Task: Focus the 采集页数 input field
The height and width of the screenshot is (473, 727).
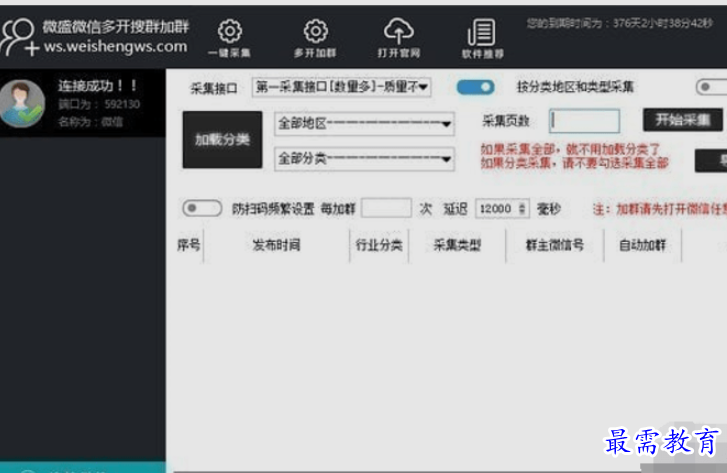Action: tap(584, 121)
